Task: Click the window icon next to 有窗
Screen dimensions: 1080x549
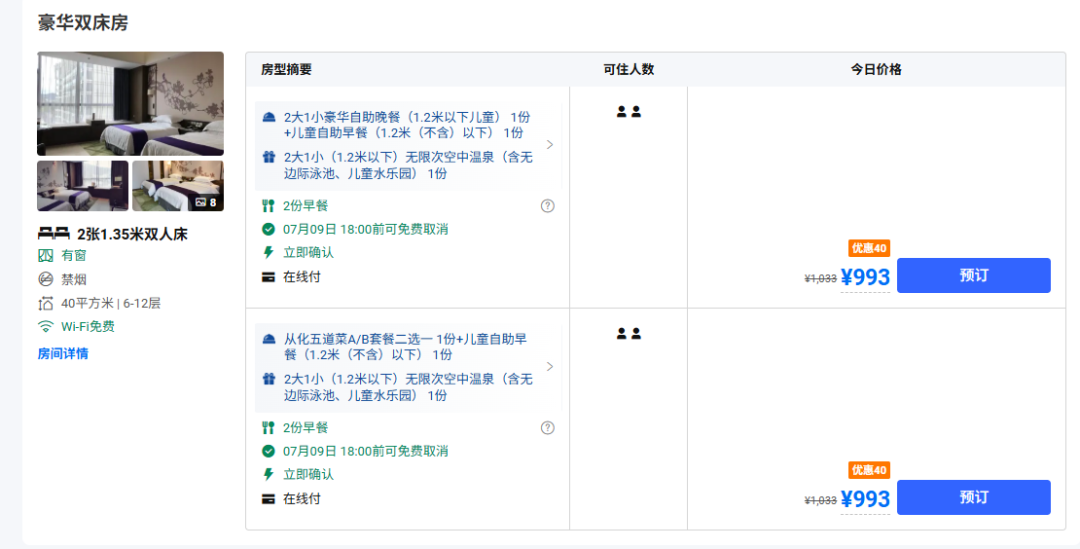Action: point(45,256)
